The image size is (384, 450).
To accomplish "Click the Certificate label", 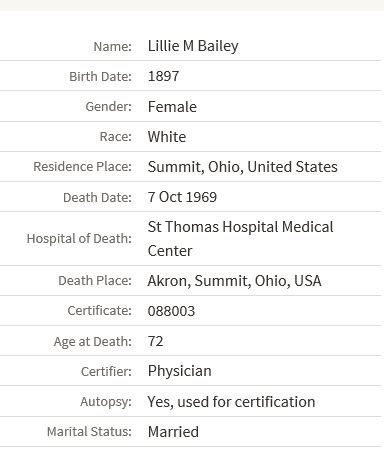I will point(99,310).
